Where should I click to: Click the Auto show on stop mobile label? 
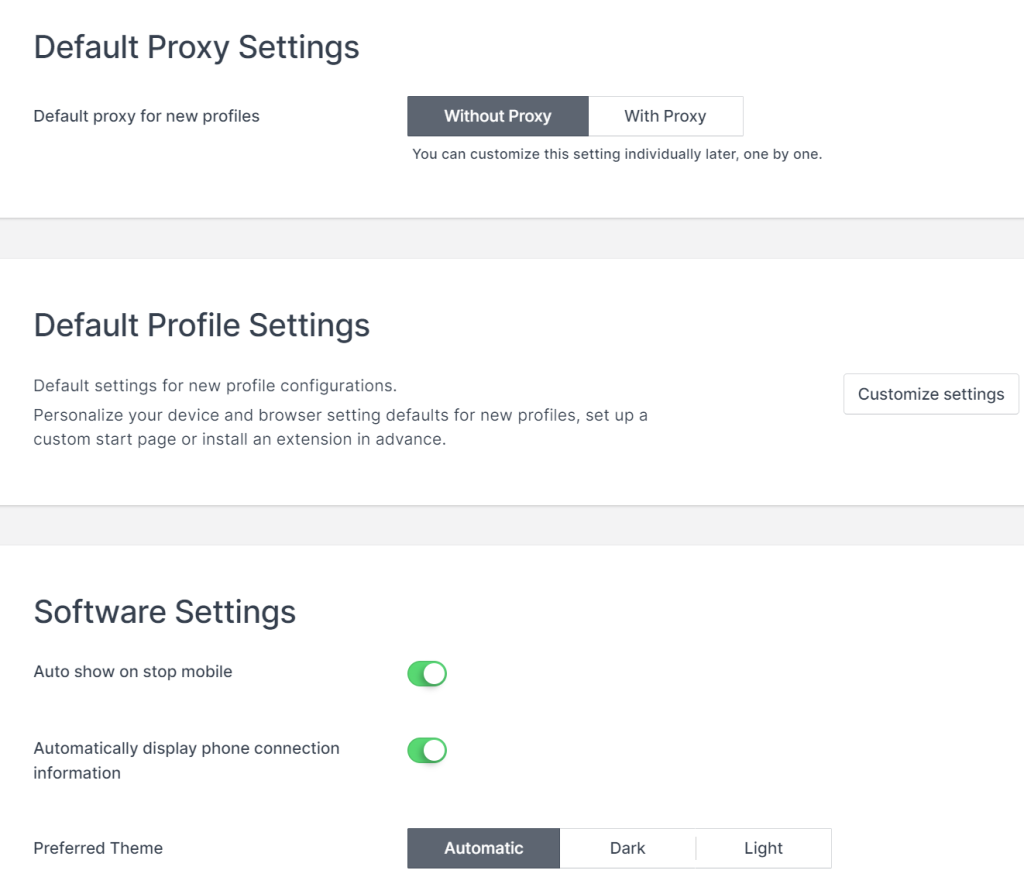coord(133,671)
